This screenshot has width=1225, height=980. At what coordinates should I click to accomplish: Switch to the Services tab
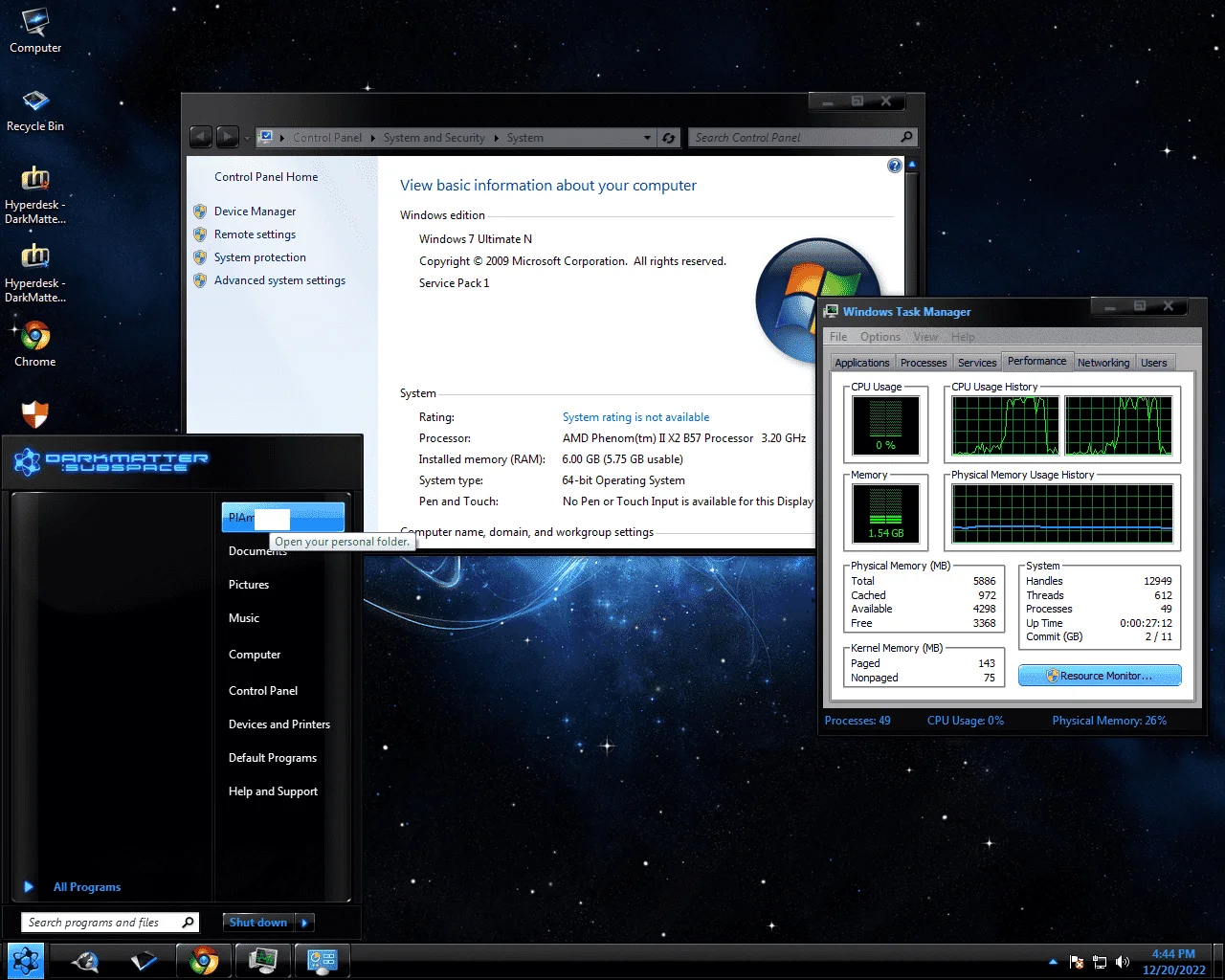977,363
